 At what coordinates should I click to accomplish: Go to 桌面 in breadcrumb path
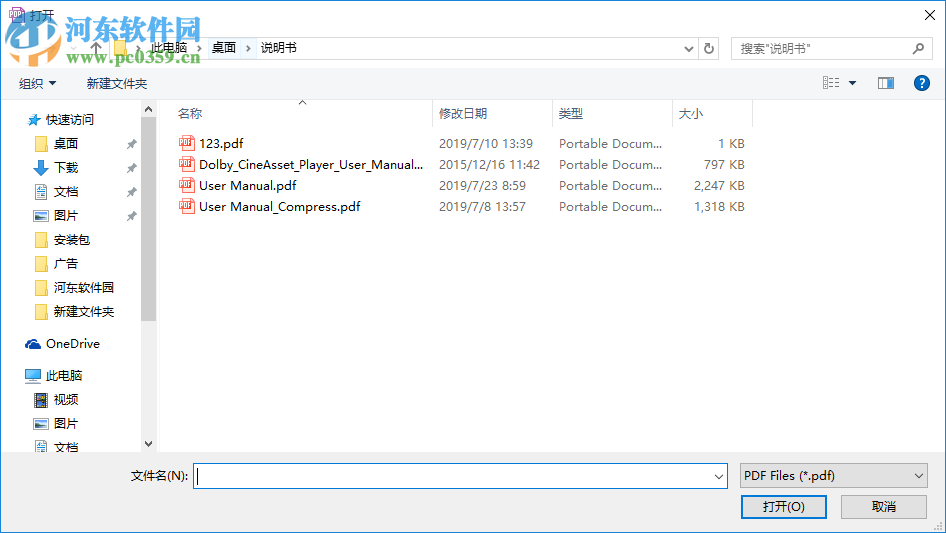224,48
